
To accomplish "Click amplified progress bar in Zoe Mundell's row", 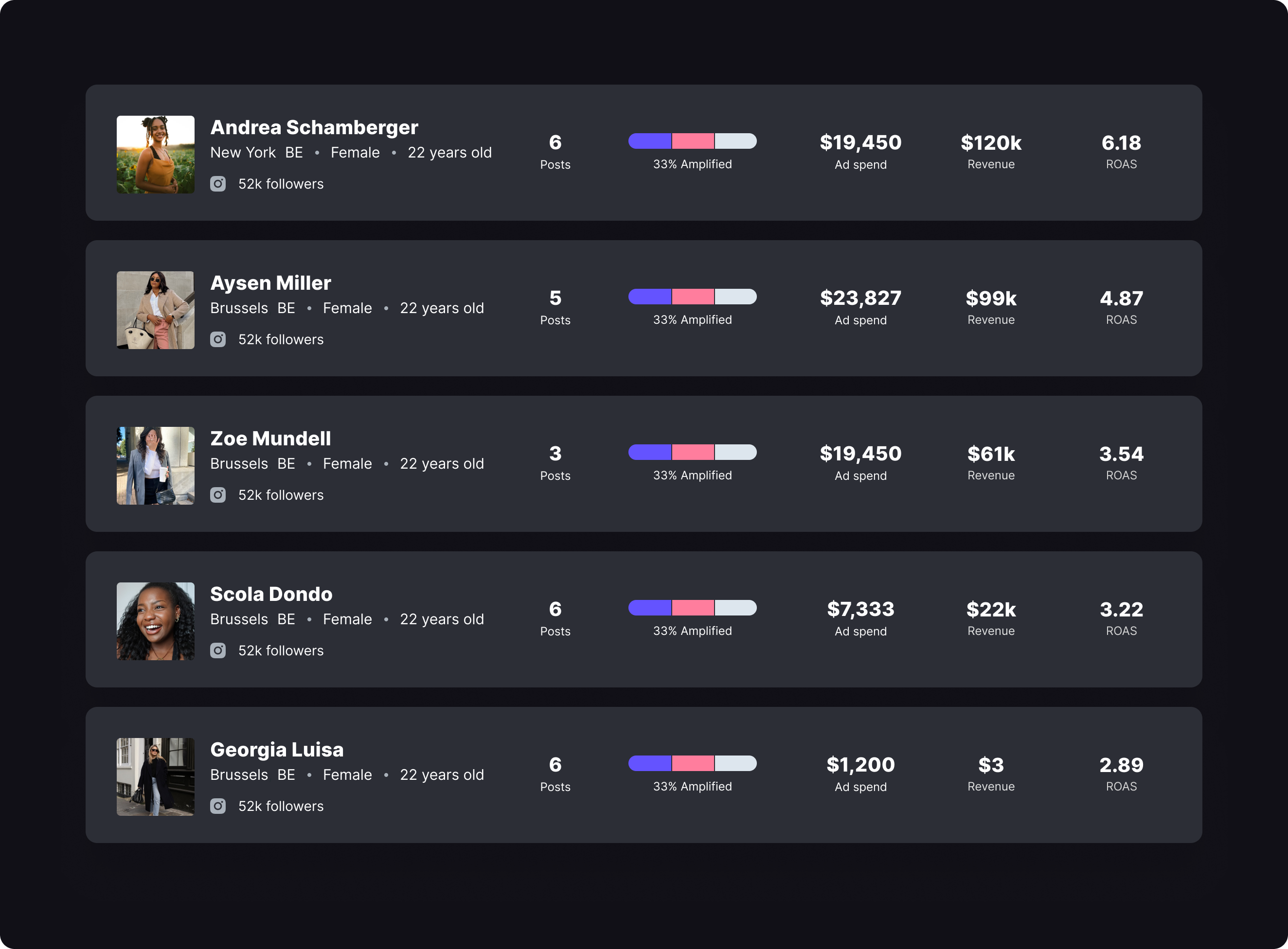I will 693,453.
